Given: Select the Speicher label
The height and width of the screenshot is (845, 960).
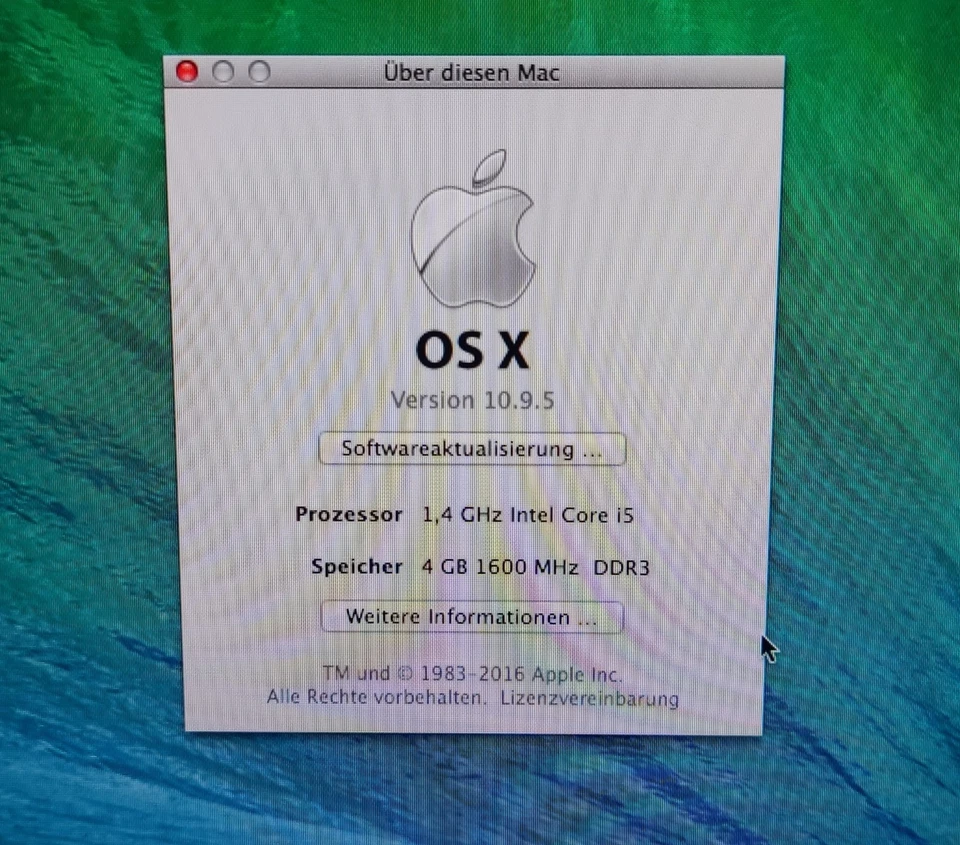Looking at the screenshot, I should (356, 566).
